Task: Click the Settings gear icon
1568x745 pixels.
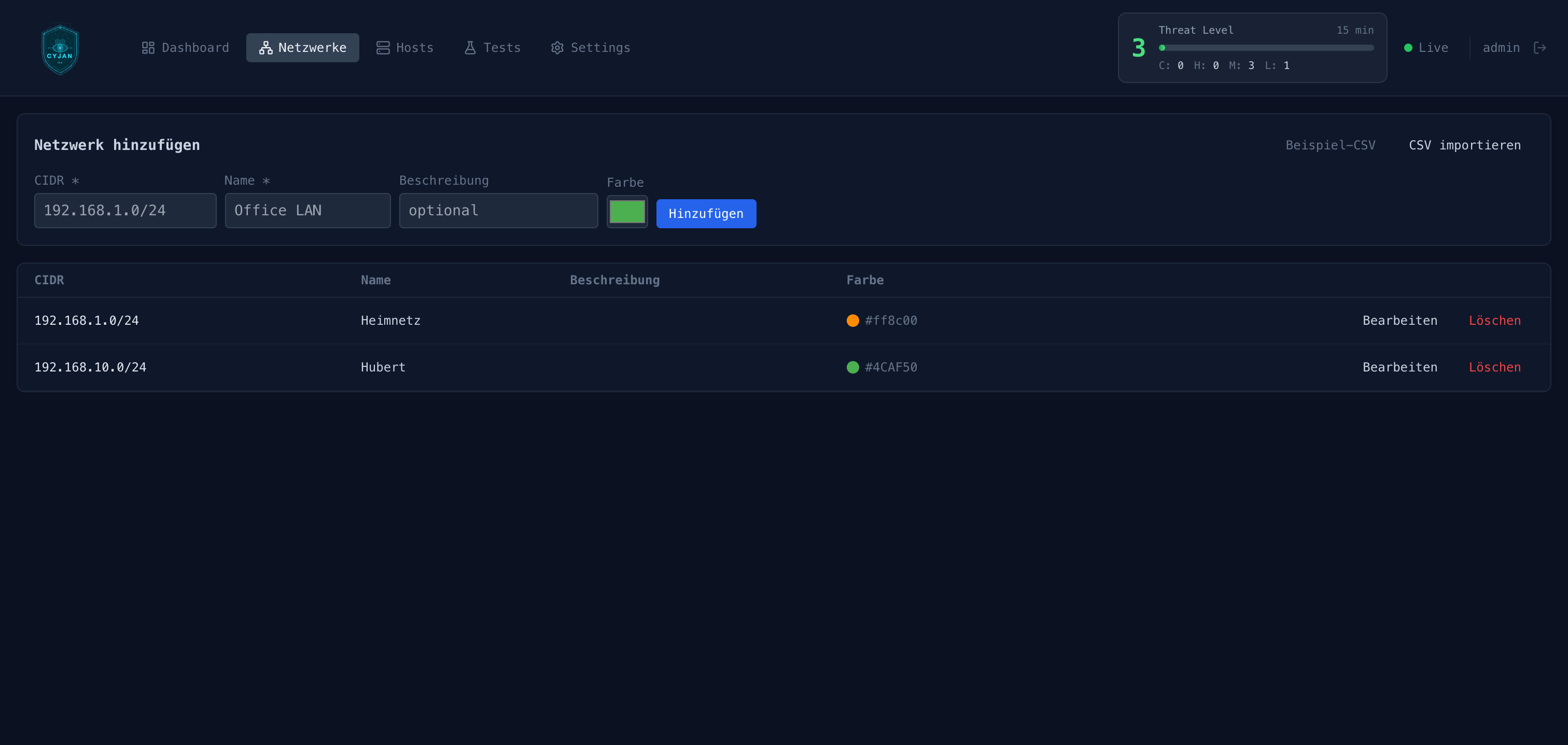Action: [x=557, y=48]
